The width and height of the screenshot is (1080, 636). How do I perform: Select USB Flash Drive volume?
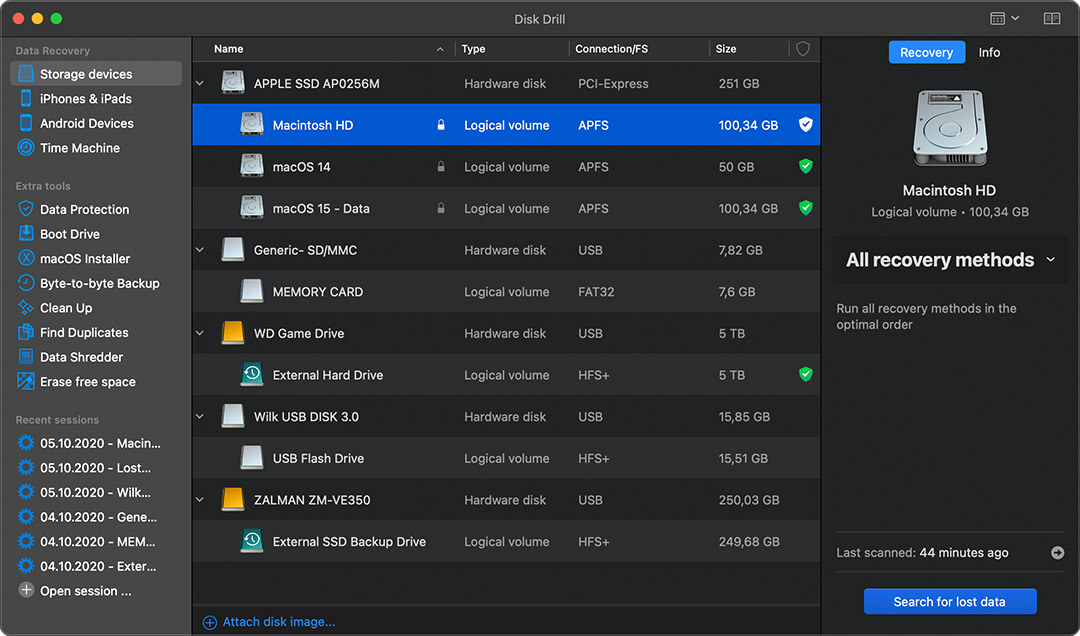pyautogui.click(x=506, y=458)
